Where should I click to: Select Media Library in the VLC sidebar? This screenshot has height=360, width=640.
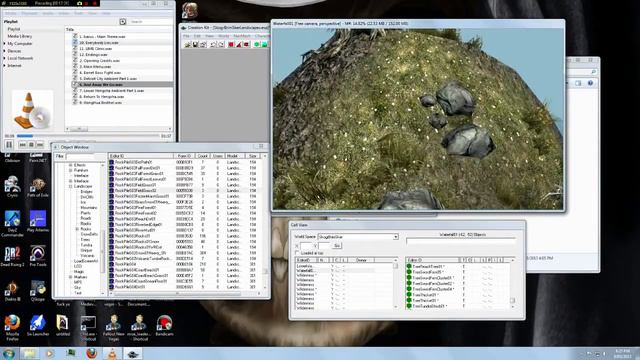20,36
